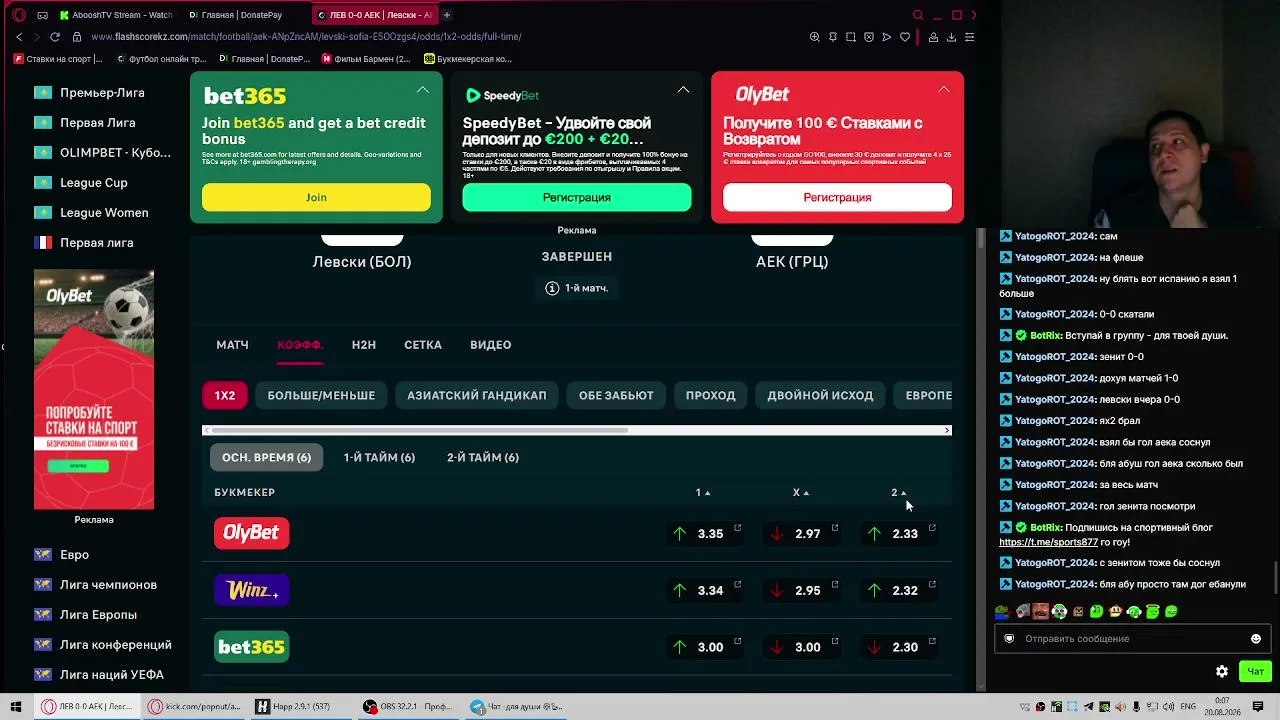Open the H2H tab
The height and width of the screenshot is (720, 1280).
point(364,345)
